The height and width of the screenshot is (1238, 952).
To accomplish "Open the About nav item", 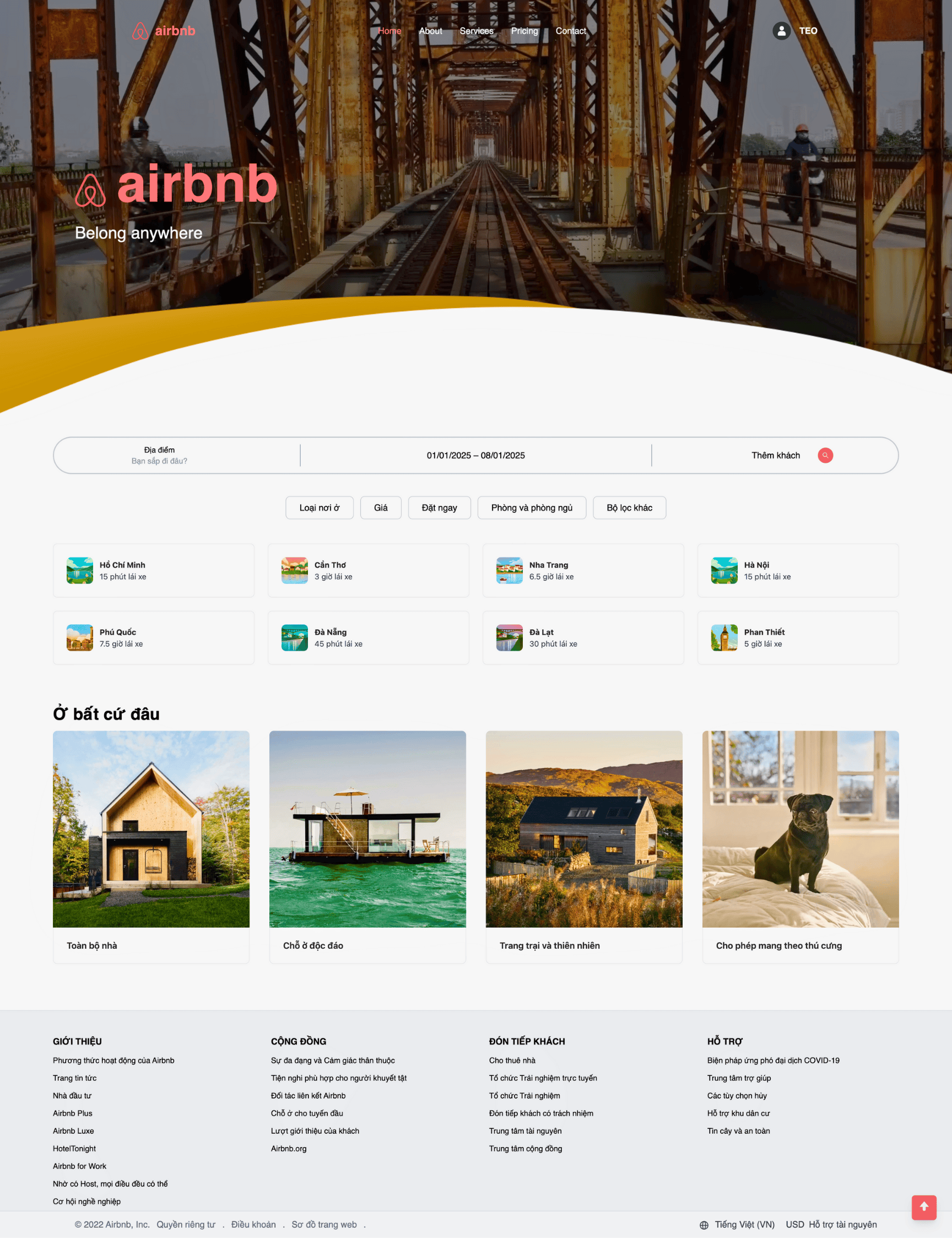I will (430, 31).
